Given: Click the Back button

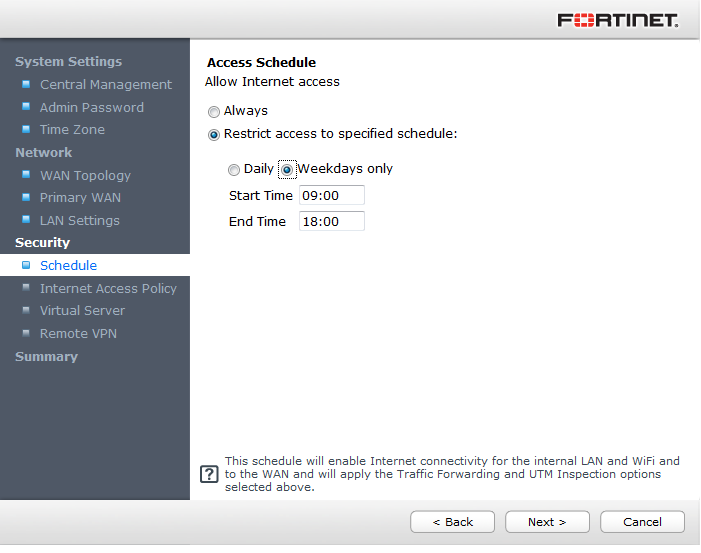Looking at the screenshot, I should click(x=452, y=522).
